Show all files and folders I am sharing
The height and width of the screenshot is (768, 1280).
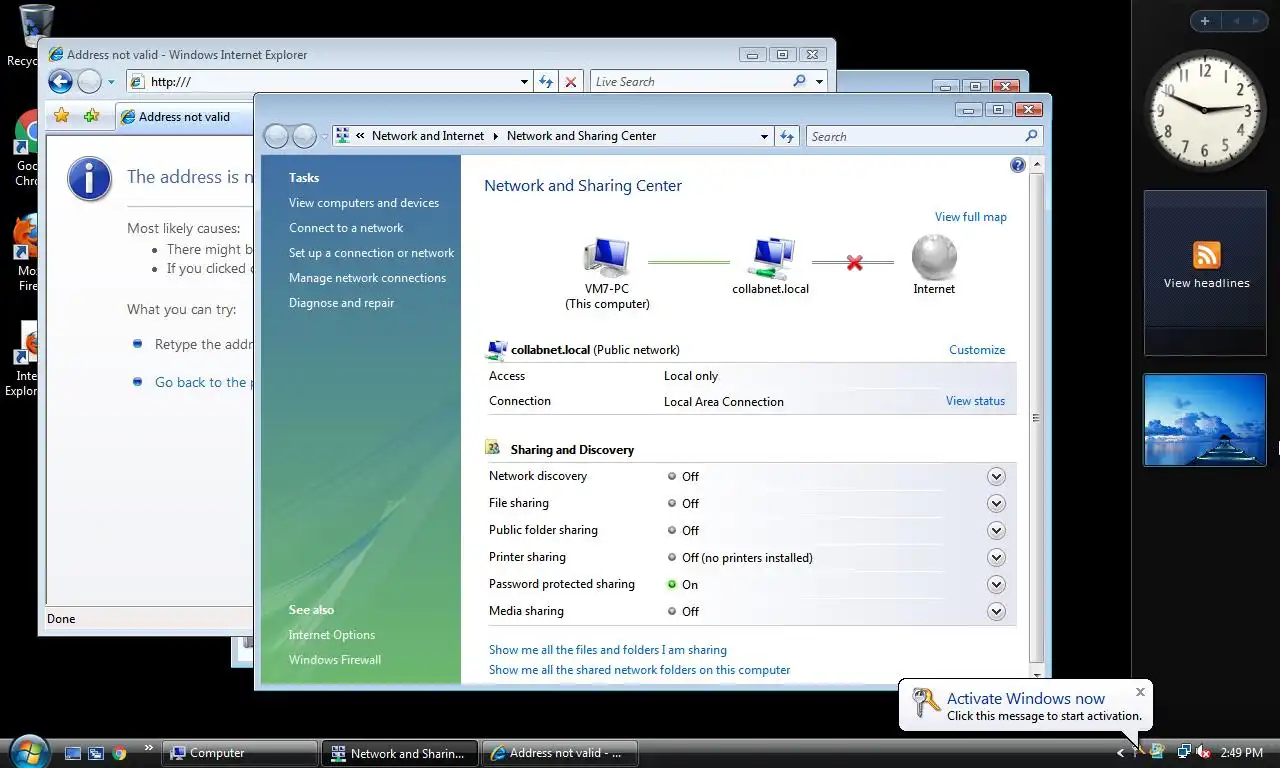(608, 650)
